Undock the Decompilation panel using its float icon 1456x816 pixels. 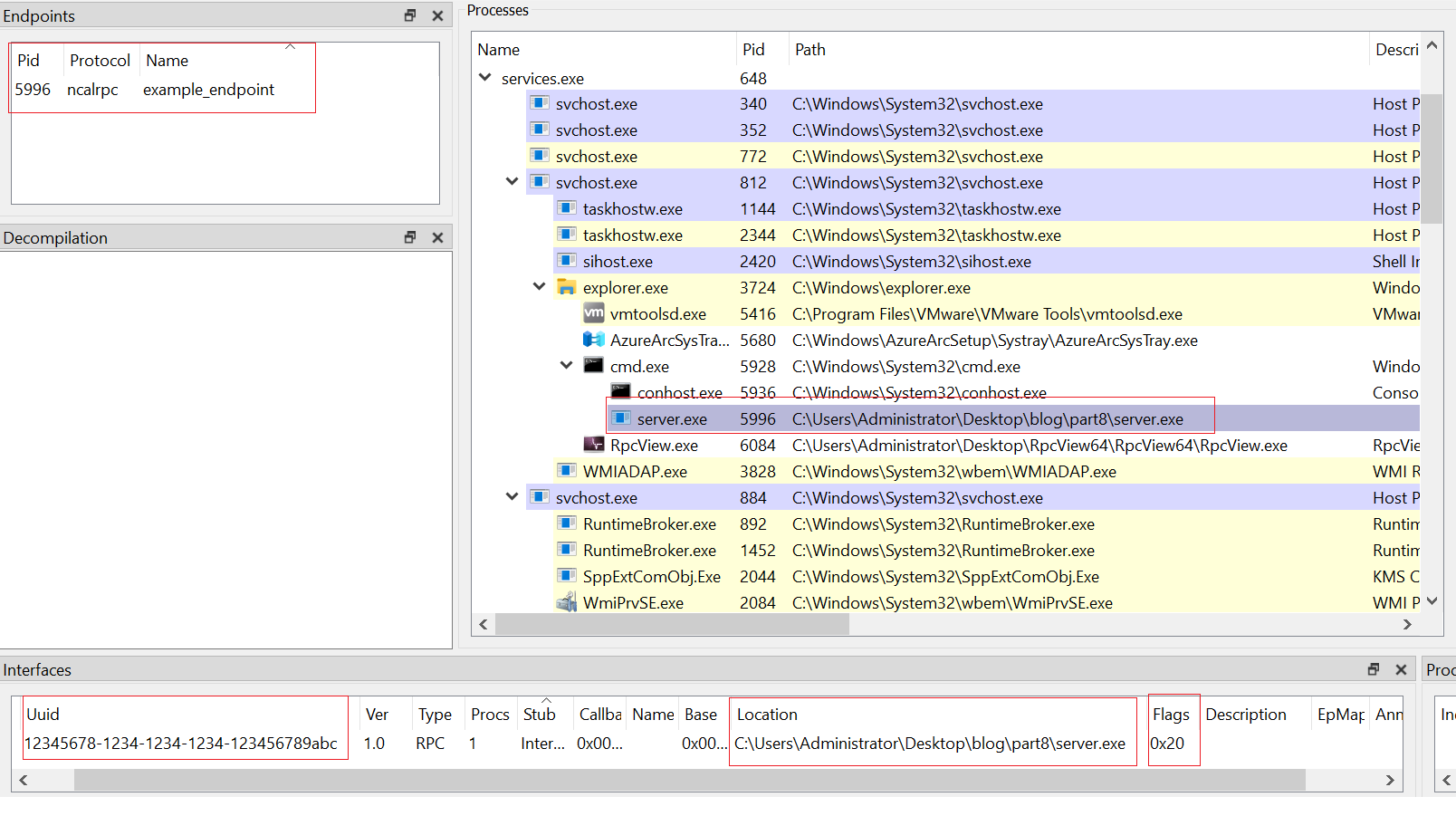tap(410, 237)
